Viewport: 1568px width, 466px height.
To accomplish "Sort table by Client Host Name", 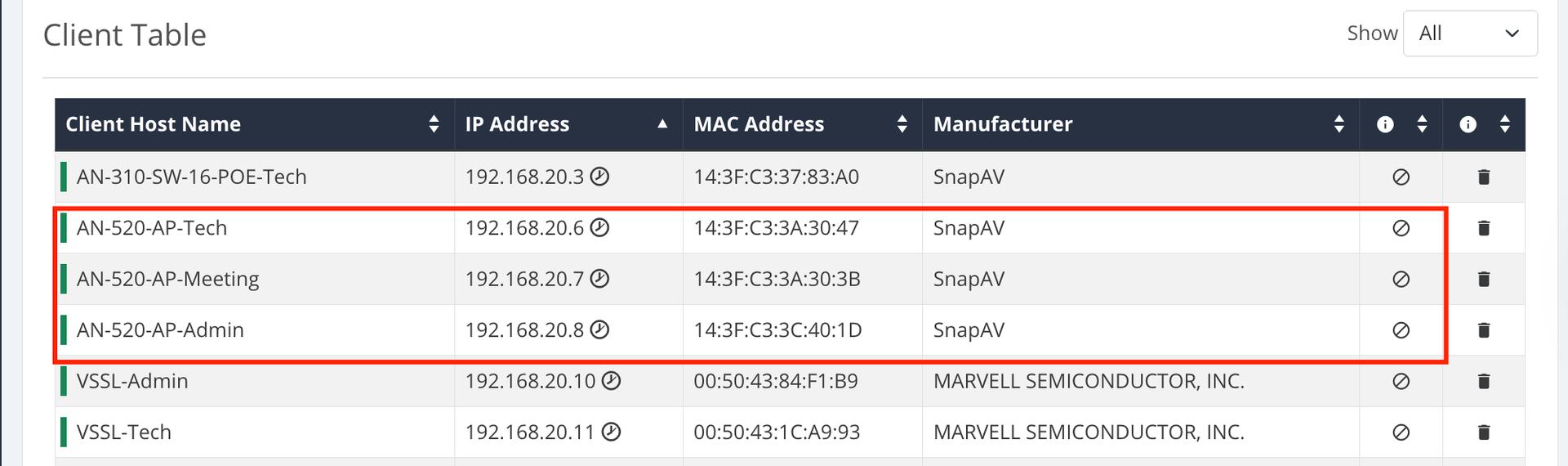I will click(434, 124).
